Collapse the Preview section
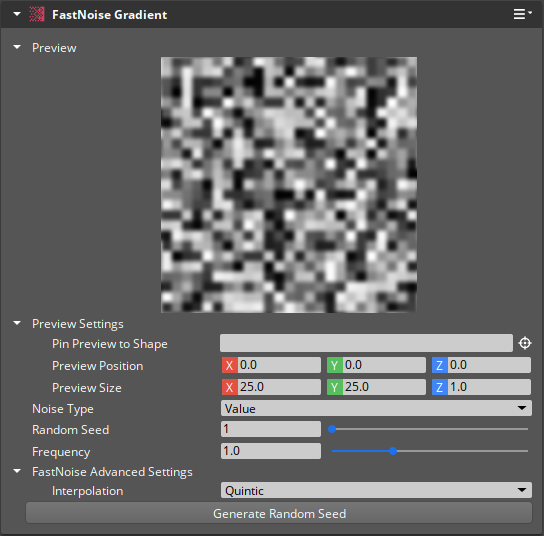The image size is (544, 536). tap(17, 47)
